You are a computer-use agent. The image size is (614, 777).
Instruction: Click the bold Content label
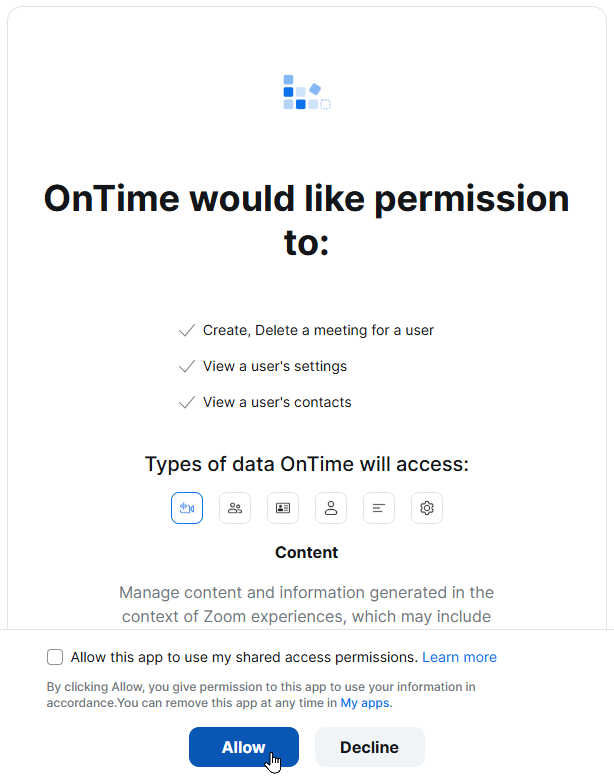coord(307,553)
